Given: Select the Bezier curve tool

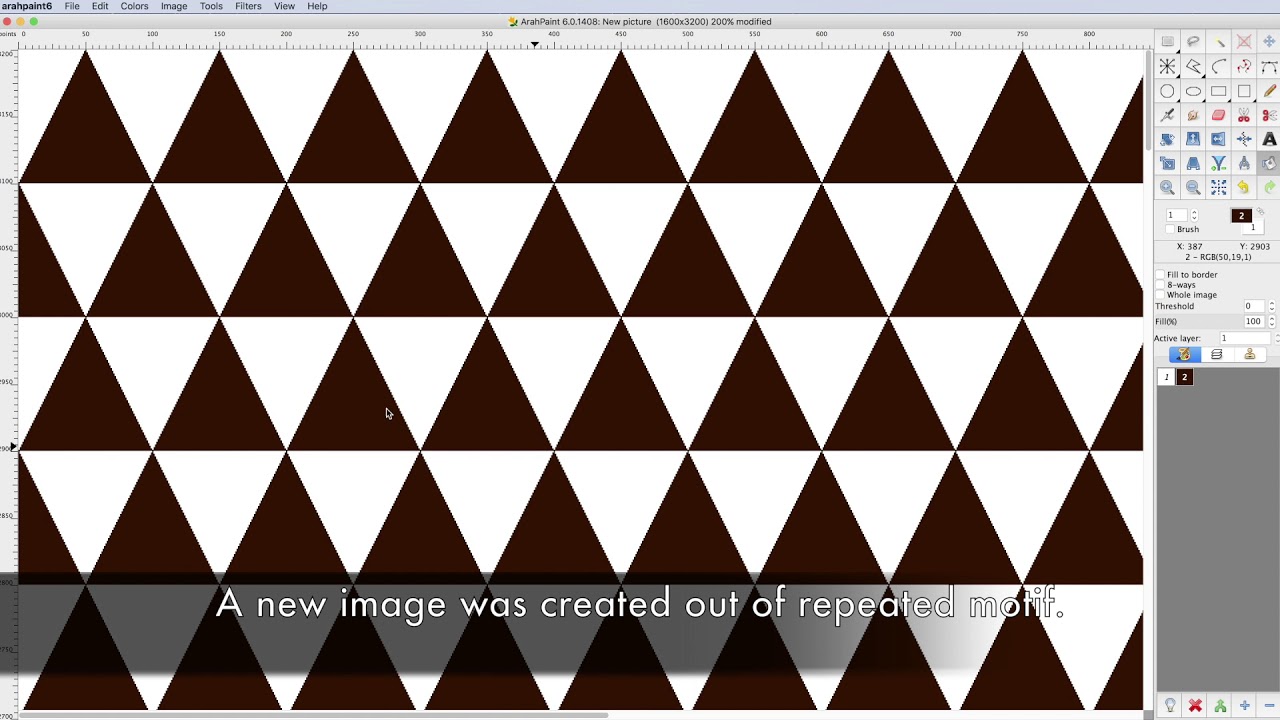Looking at the screenshot, I should point(1269,66).
